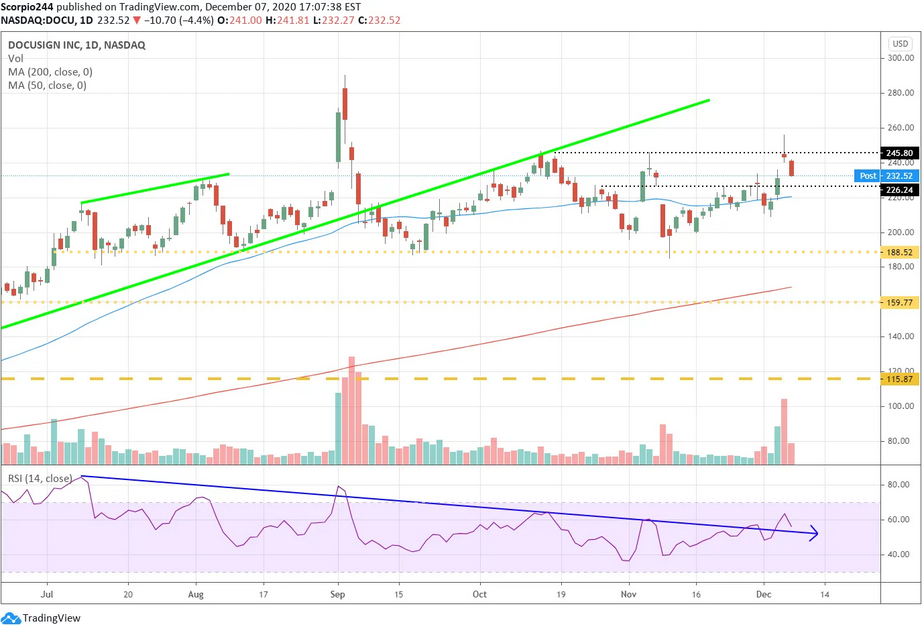Click the 280.00 price axis label

[901, 93]
